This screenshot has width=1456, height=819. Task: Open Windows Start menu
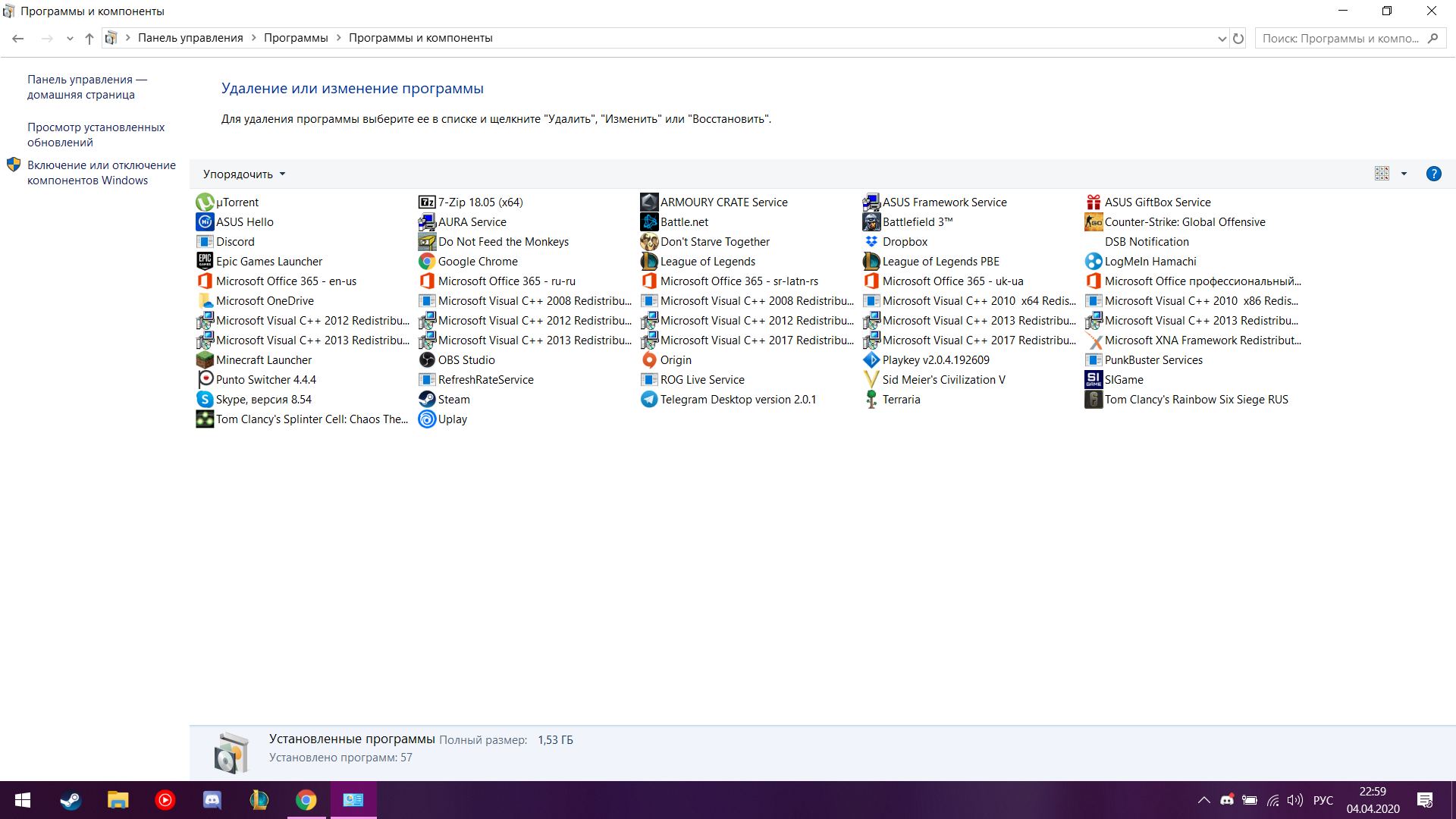[x=23, y=800]
